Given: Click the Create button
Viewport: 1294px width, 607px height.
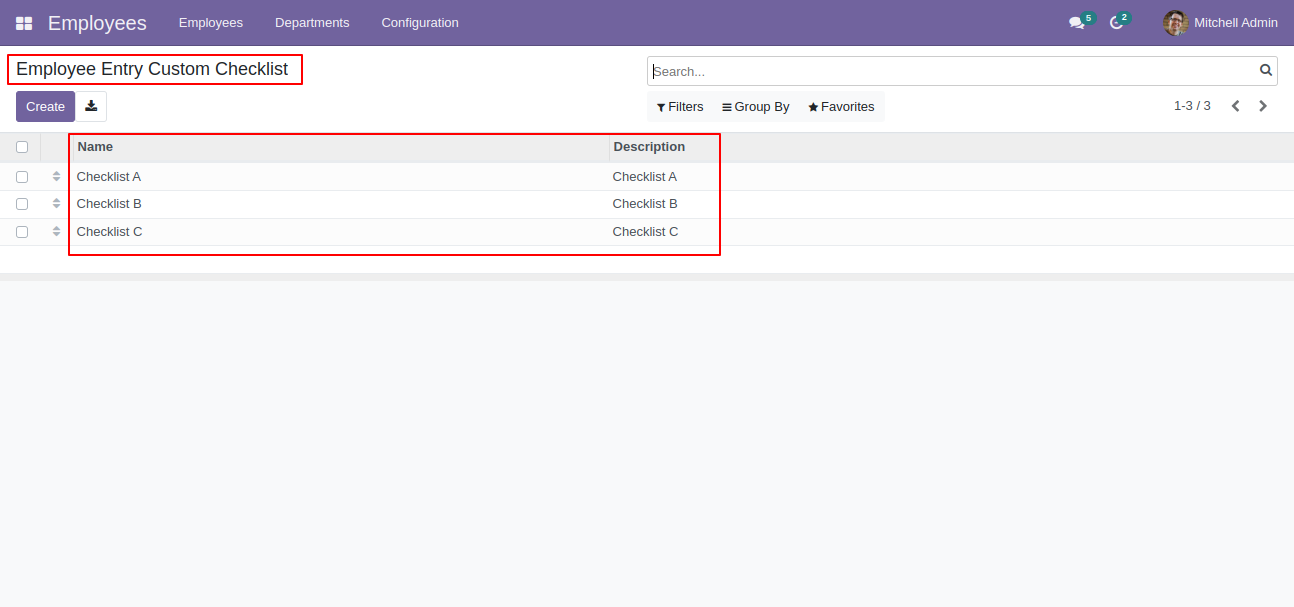Looking at the screenshot, I should pos(45,107).
